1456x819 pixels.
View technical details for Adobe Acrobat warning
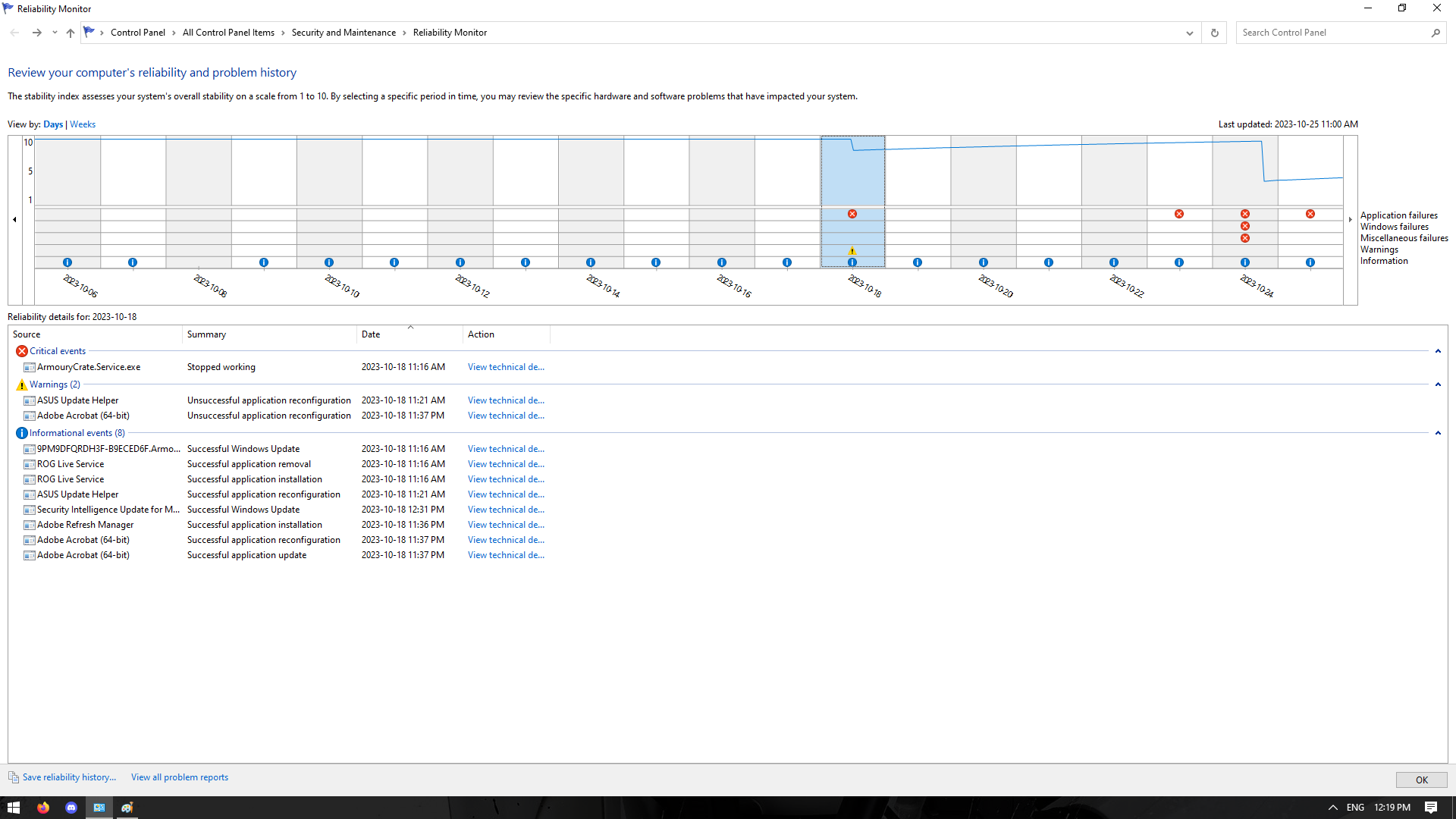505,415
